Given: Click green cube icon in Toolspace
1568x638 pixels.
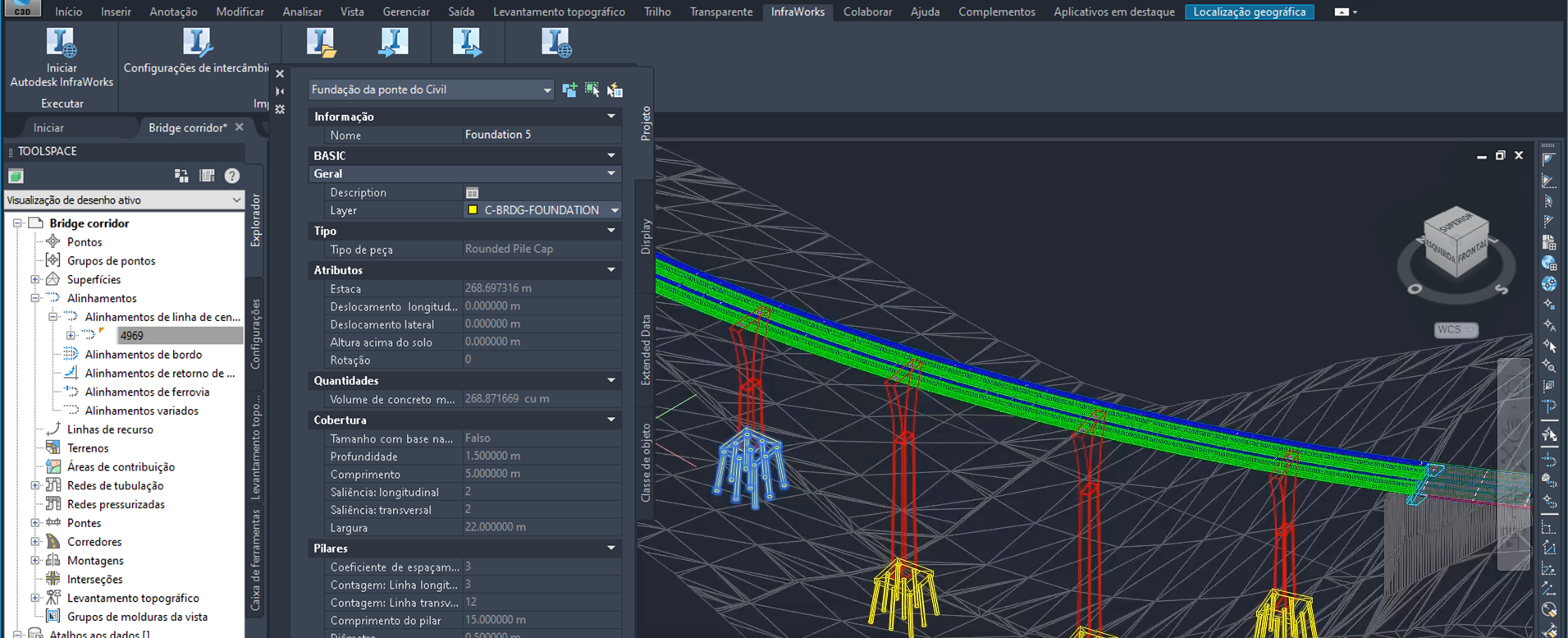Looking at the screenshot, I should pos(16,176).
